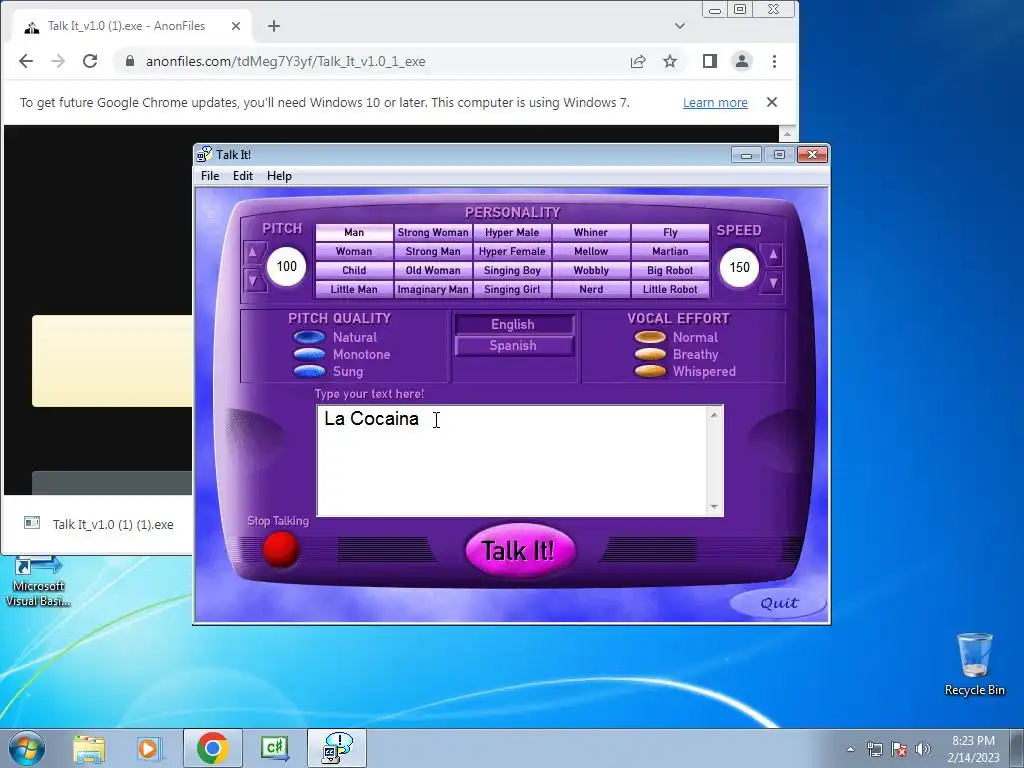Choose the Martian voice
The height and width of the screenshot is (768, 1024).
click(x=670, y=251)
